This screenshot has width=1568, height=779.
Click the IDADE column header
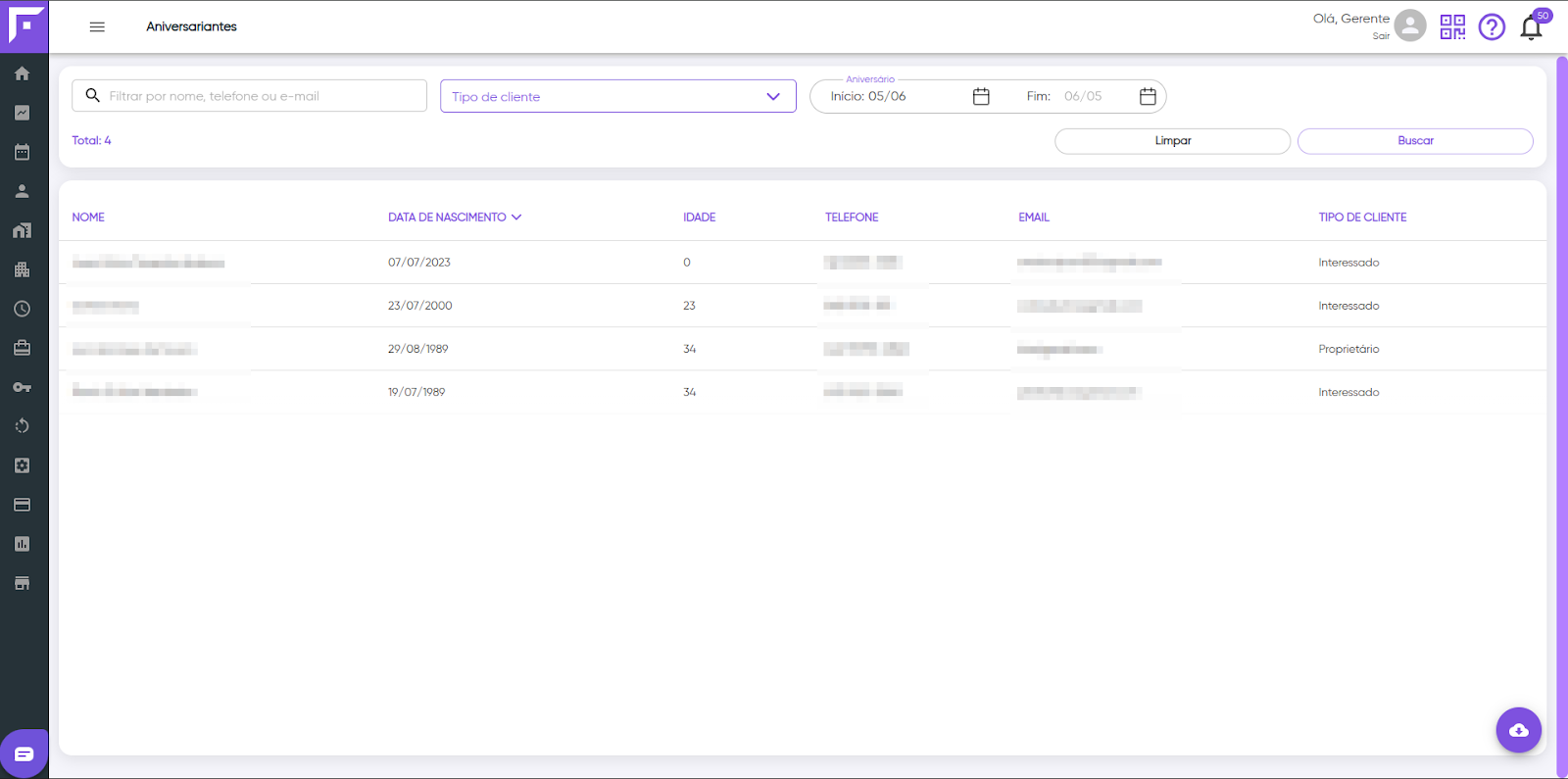700,218
